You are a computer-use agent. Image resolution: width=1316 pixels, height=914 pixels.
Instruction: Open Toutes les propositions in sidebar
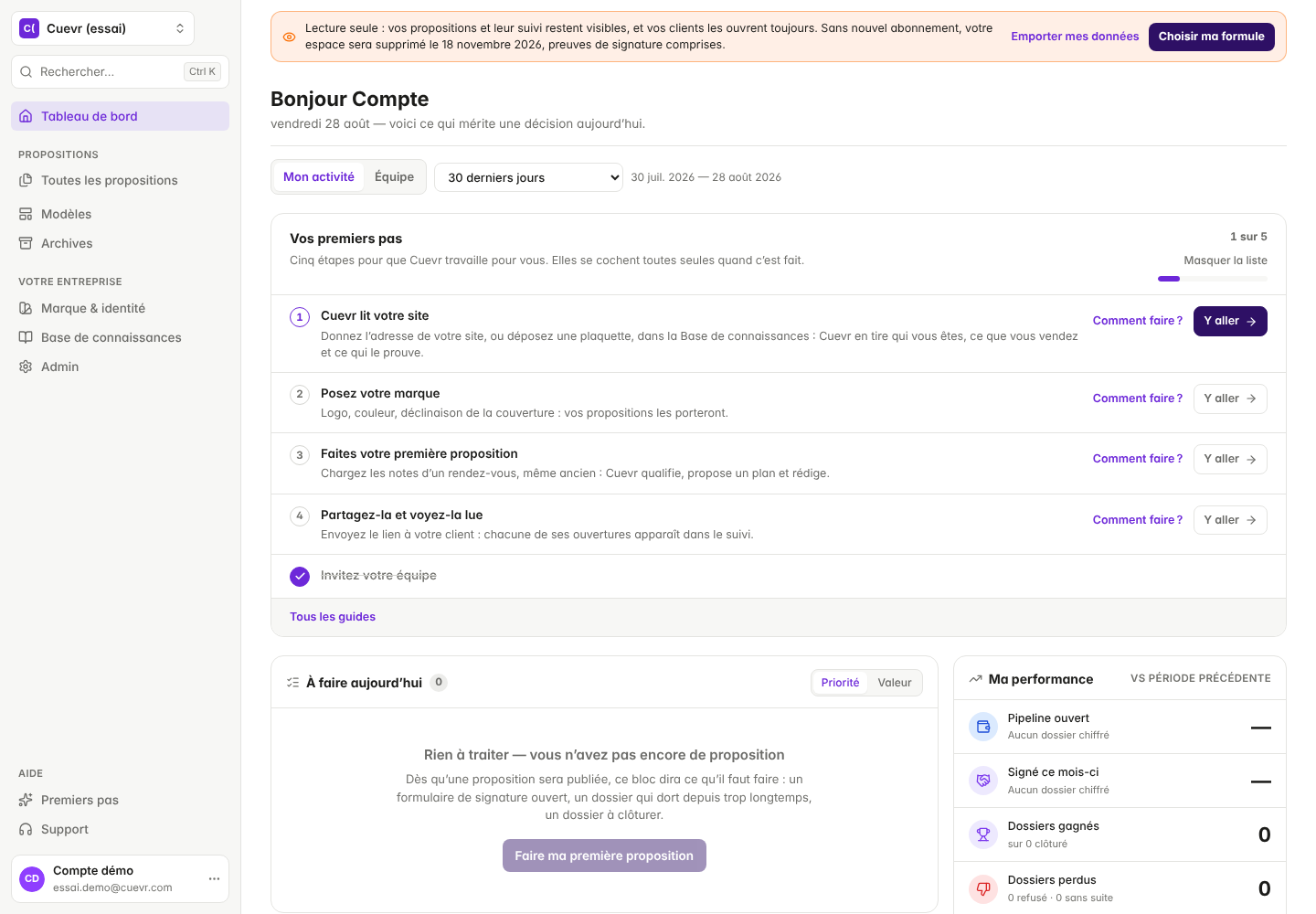(120, 180)
